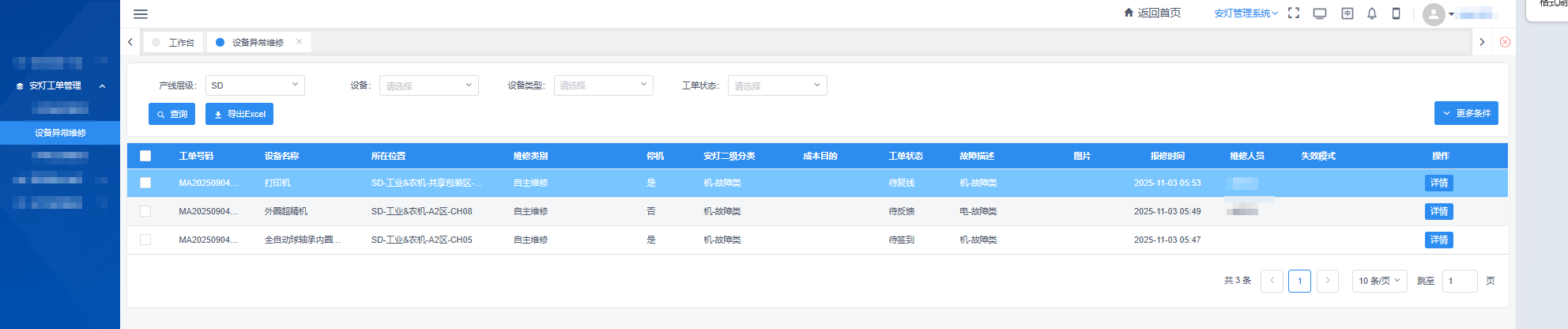Screen dimensions: 1568x329
Task: Open the 10 条/页 page size selector
Action: [1379, 281]
